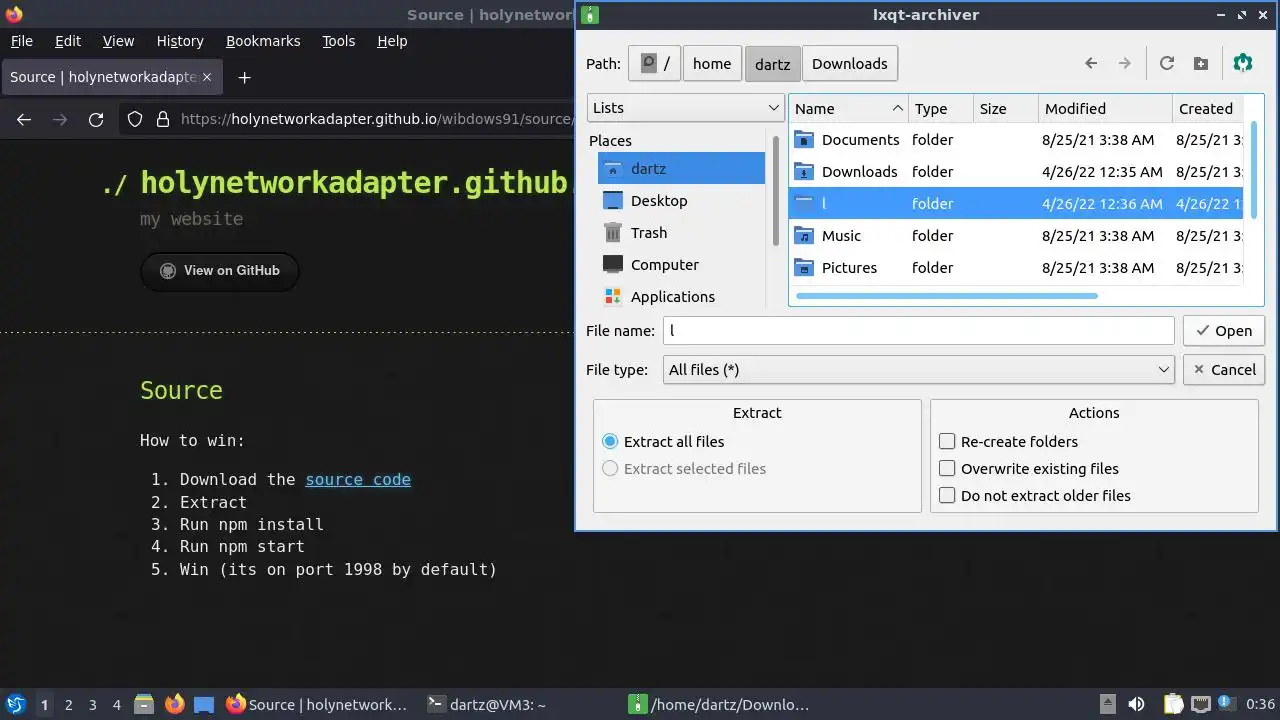Screen dimensions: 1280x720
Task: Enable Re-create folders checkbox
Action: click(x=1008, y=441)
